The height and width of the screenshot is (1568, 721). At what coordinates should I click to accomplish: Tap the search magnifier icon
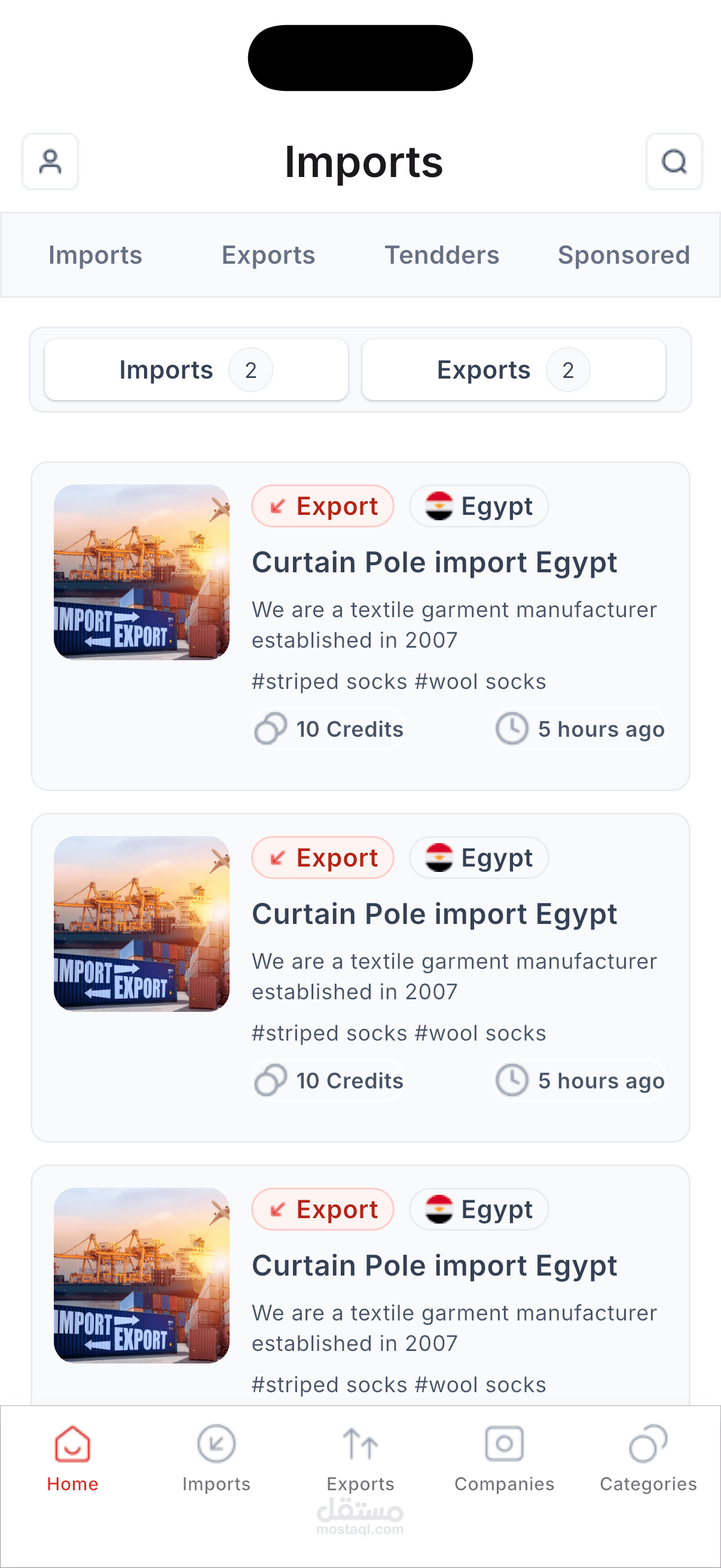tap(674, 162)
